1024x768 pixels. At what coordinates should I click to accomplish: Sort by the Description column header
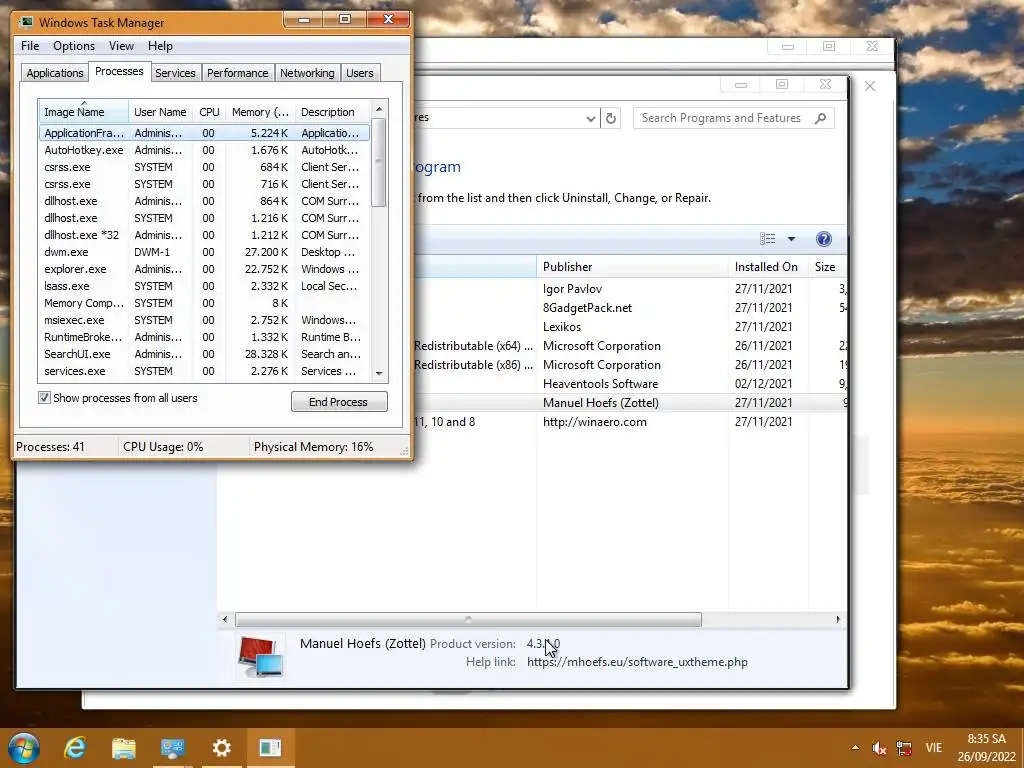click(332, 112)
